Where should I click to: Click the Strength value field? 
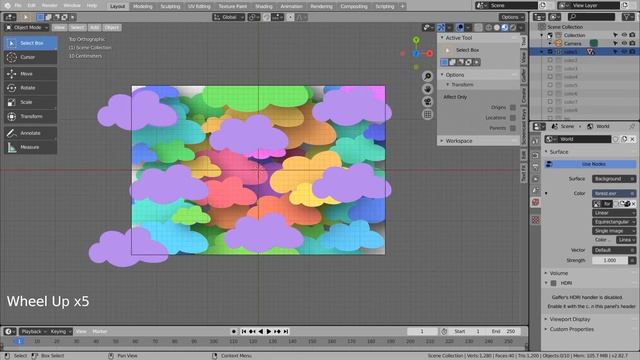click(610, 260)
